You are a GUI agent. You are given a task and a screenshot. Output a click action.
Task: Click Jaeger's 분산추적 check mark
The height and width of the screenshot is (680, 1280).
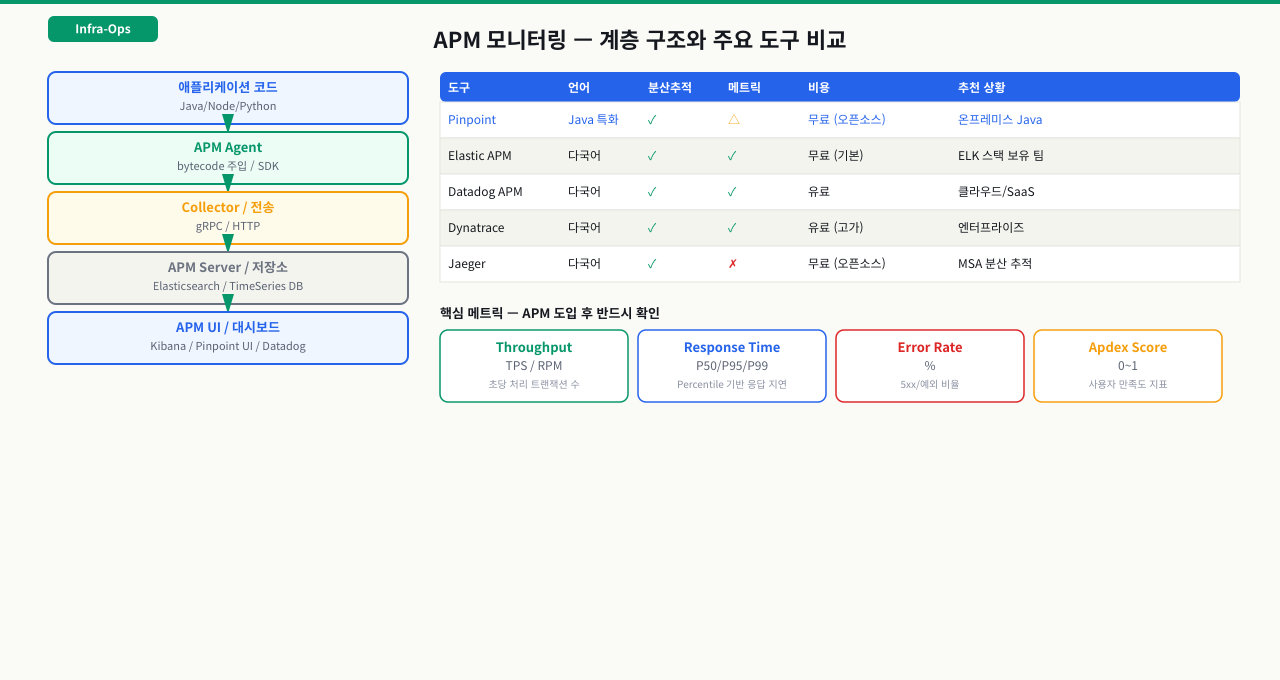(x=652, y=264)
